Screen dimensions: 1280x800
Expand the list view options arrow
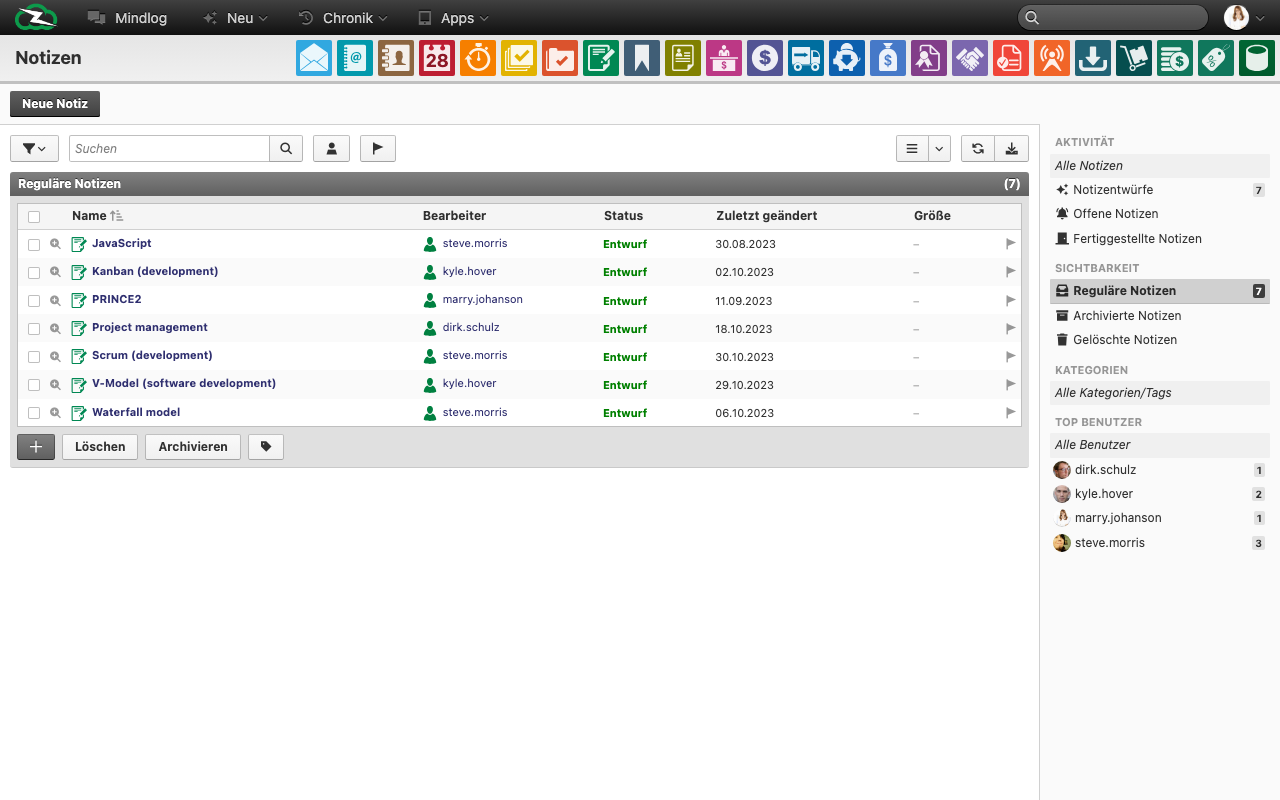[x=939, y=148]
